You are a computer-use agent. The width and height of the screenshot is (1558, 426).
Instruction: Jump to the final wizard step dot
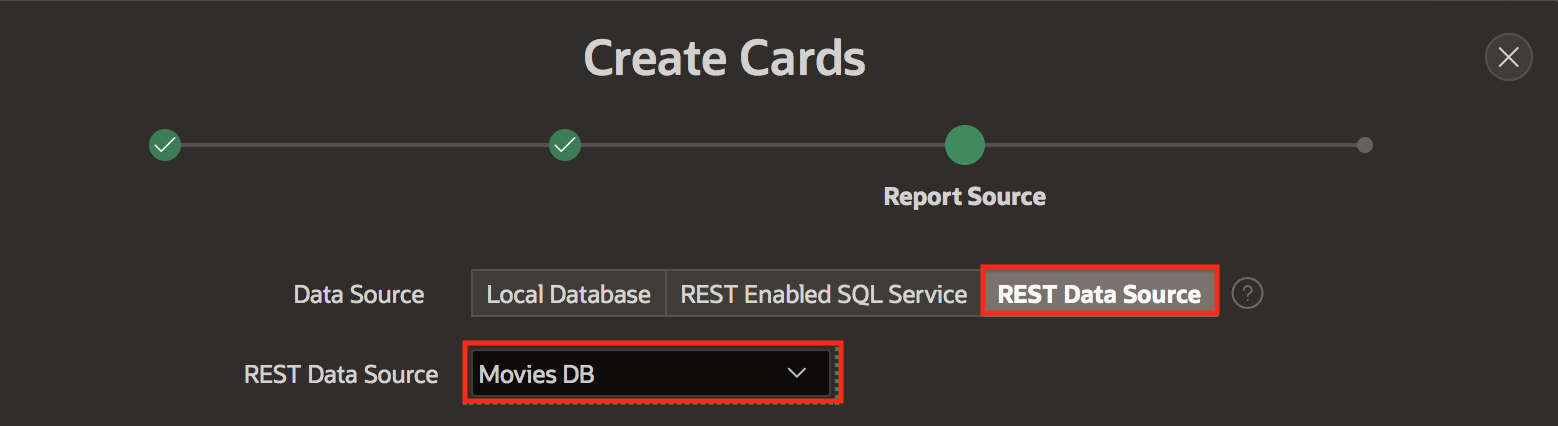pyautogui.click(x=1364, y=145)
